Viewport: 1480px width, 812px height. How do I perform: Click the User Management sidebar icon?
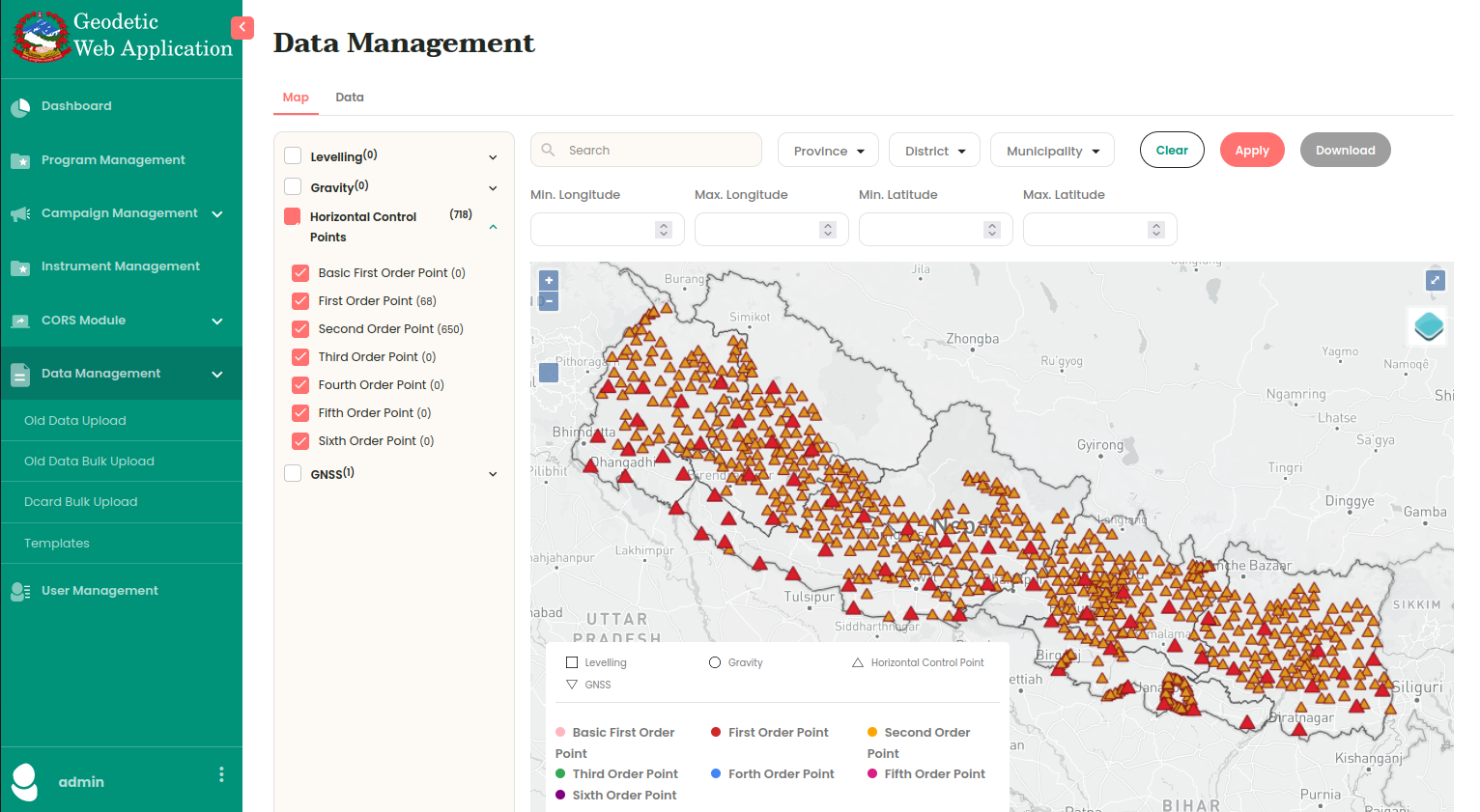click(20, 591)
